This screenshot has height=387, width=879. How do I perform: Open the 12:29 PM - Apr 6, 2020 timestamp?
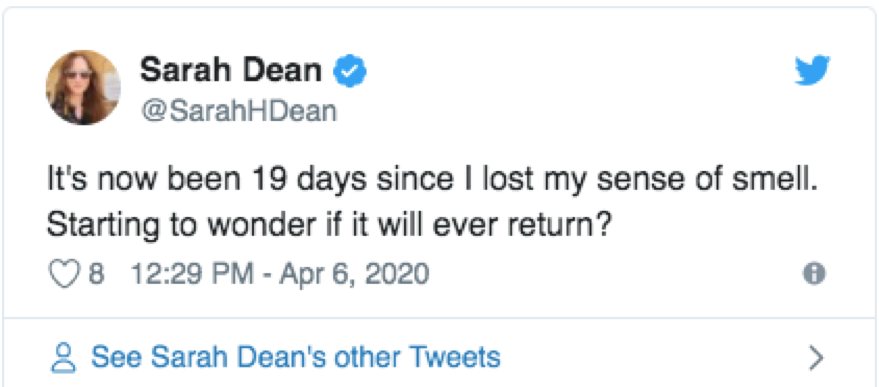280,274
